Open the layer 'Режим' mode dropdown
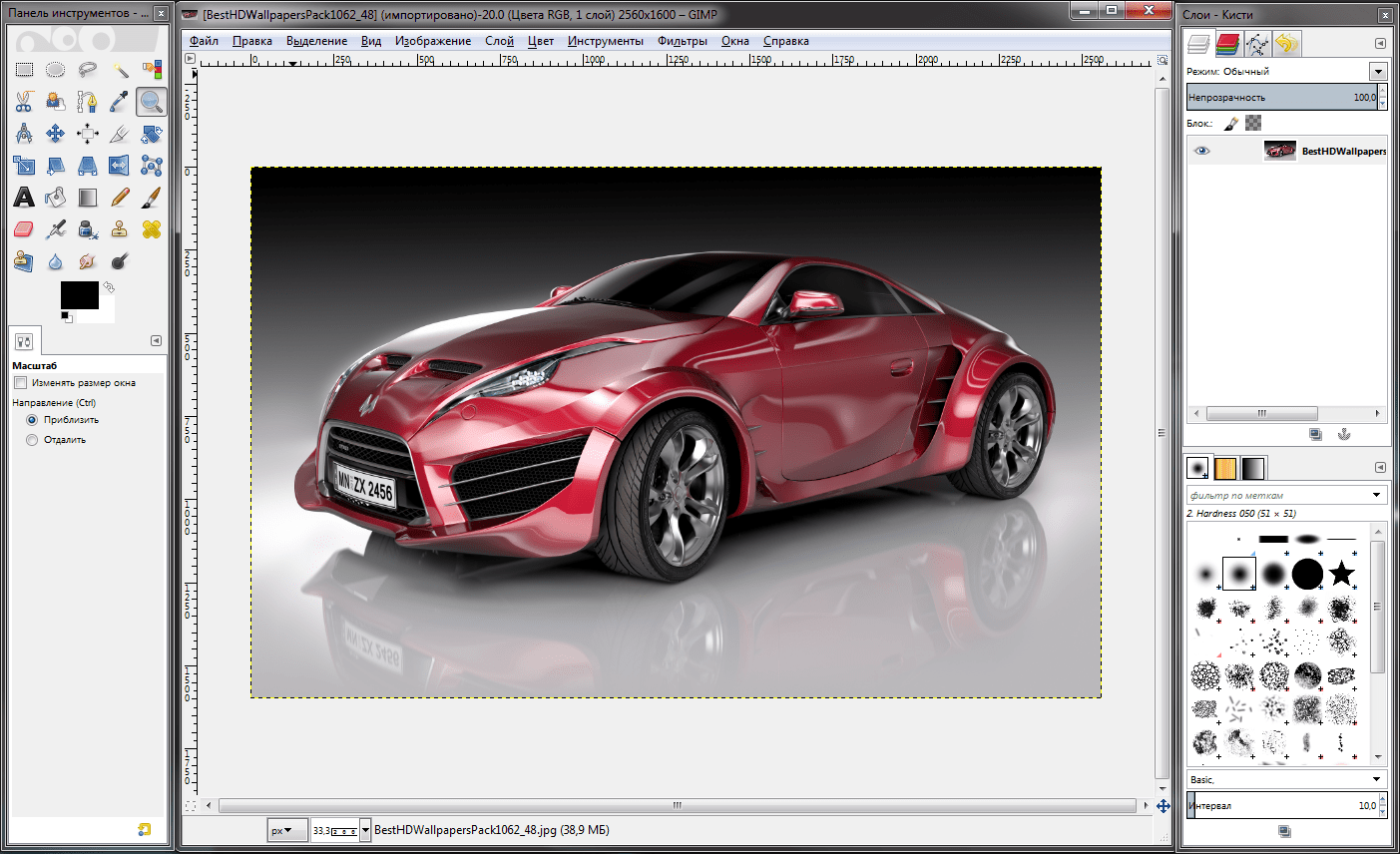Screen dimensions: 1400x854 pyautogui.click(x=1378, y=72)
